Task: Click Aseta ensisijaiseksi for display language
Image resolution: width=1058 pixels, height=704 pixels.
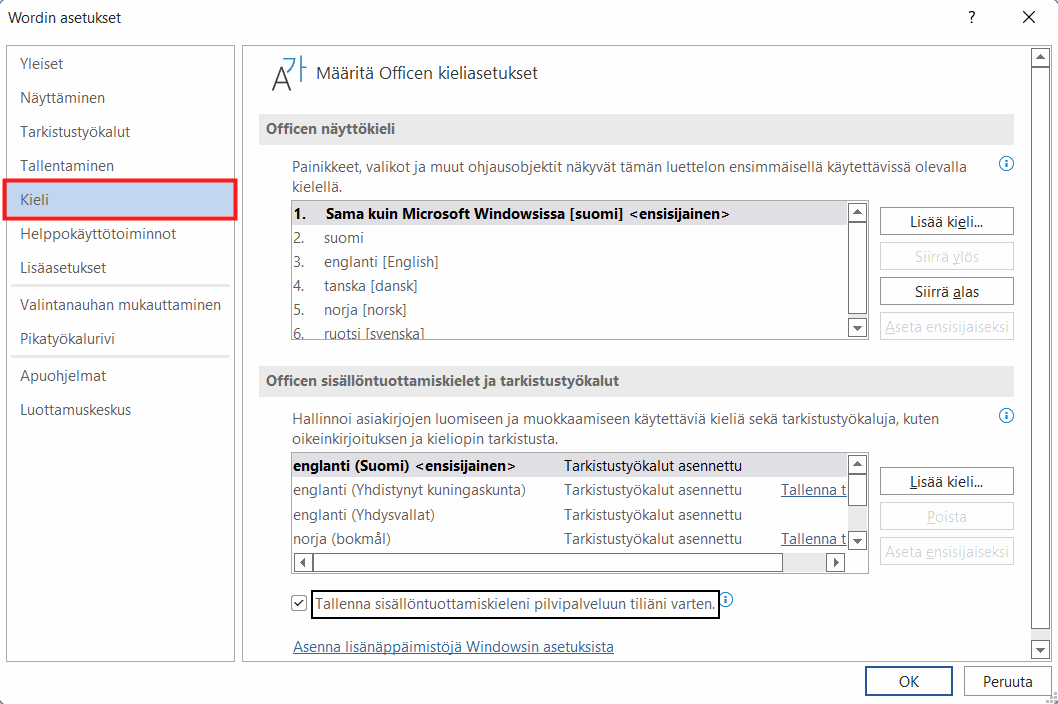Action: [947, 327]
